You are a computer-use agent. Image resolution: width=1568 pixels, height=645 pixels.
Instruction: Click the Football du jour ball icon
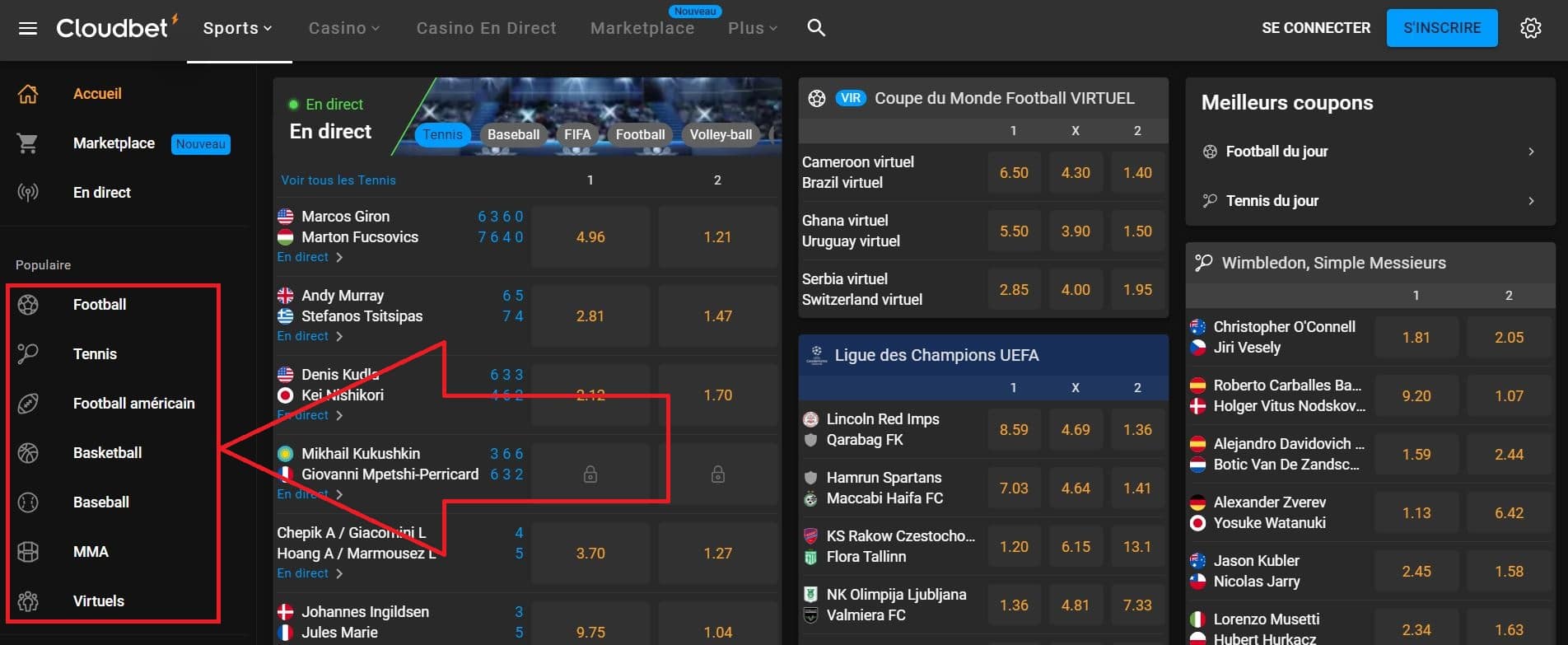pos(1210,152)
